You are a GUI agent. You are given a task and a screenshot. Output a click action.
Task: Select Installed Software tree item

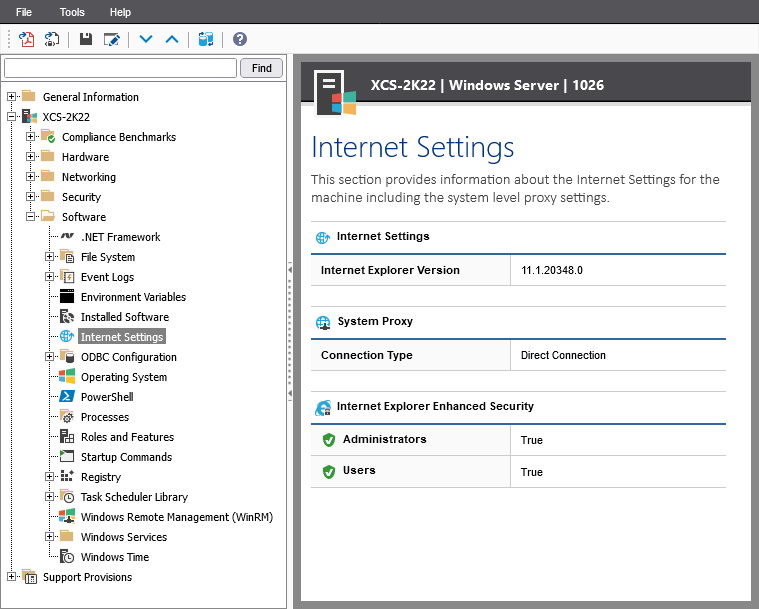pos(125,317)
